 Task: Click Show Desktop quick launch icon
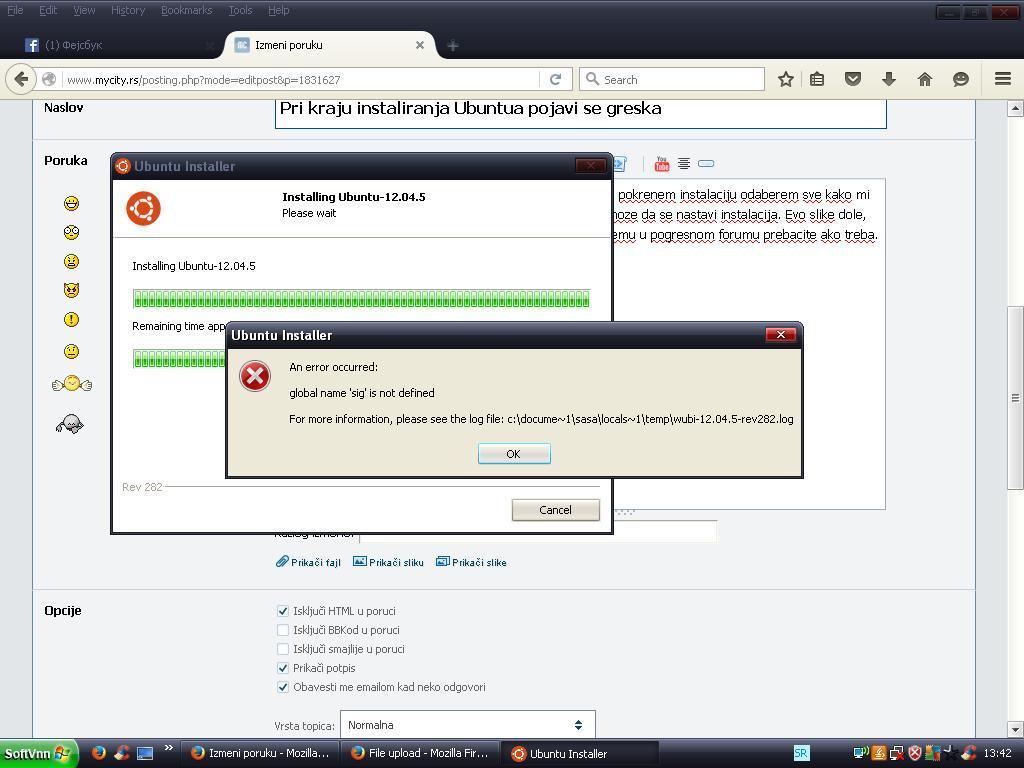coord(145,753)
